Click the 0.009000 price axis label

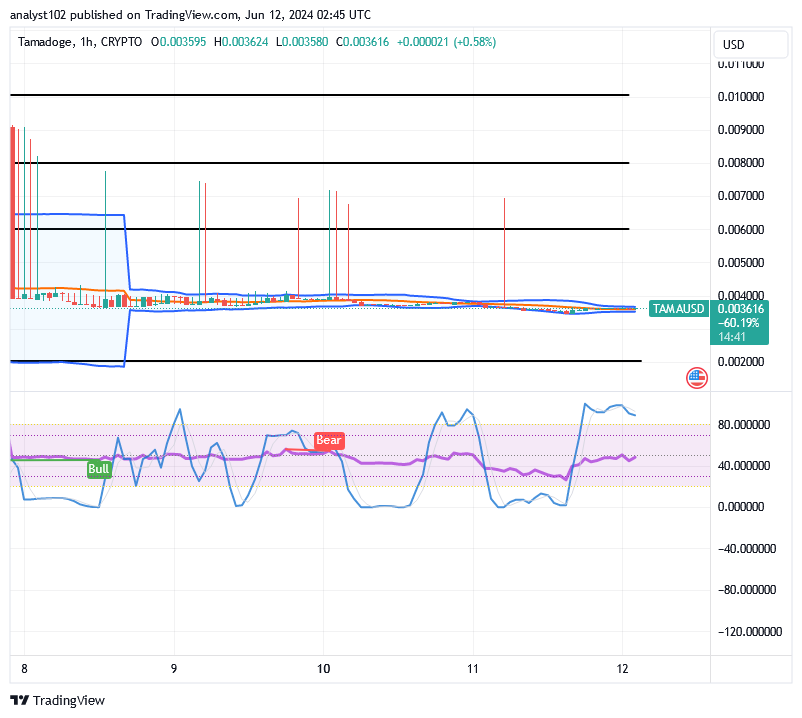click(x=741, y=129)
